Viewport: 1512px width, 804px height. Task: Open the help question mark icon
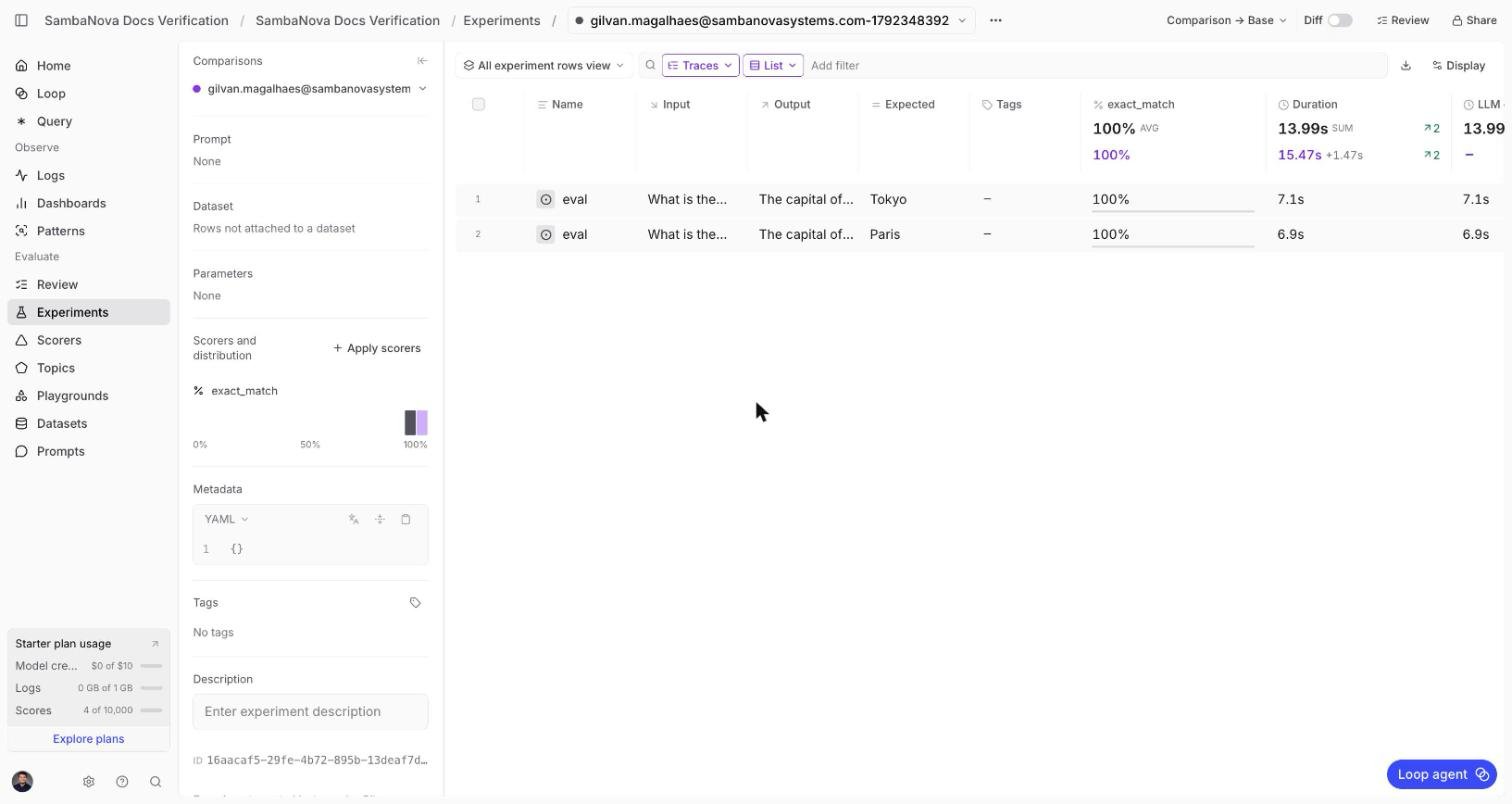122,781
